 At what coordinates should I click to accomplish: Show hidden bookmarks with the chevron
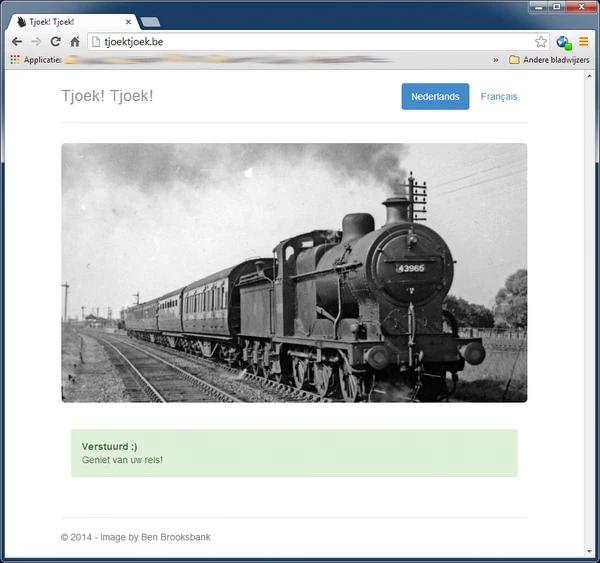496,60
